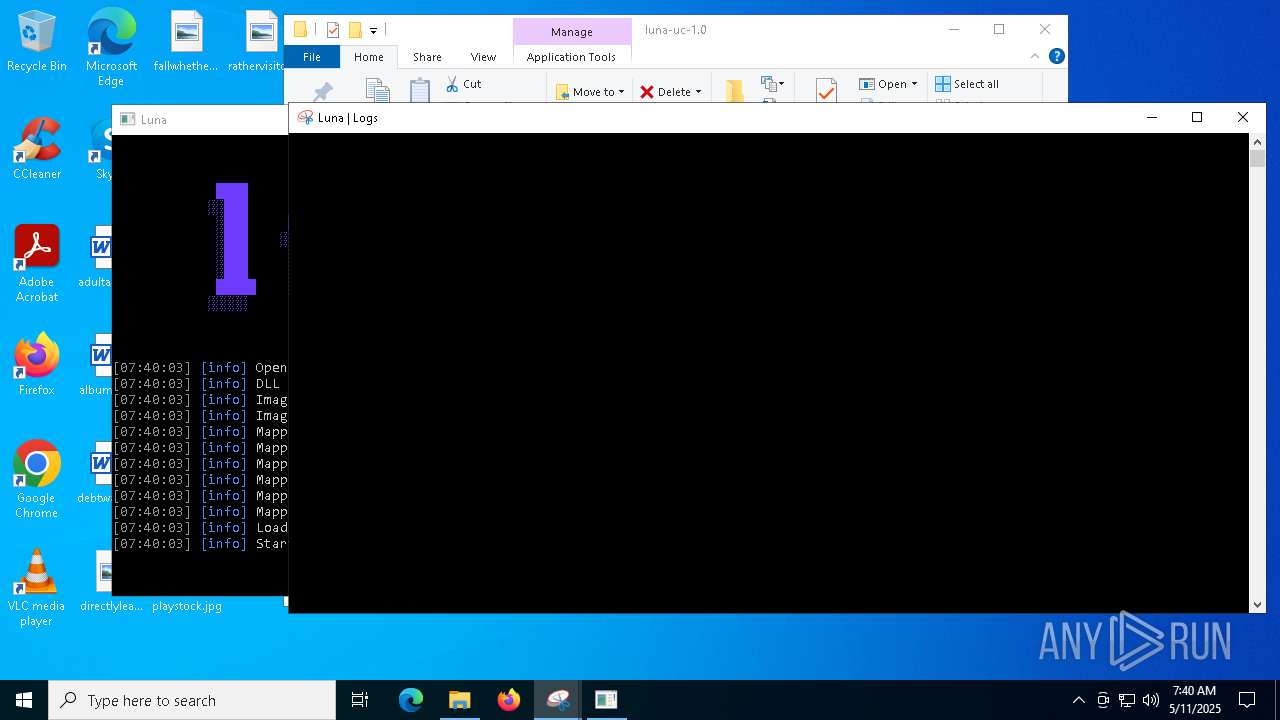Click the taskbar clock showing 7:40 AM
The image size is (1280, 720).
point(1195,700)
